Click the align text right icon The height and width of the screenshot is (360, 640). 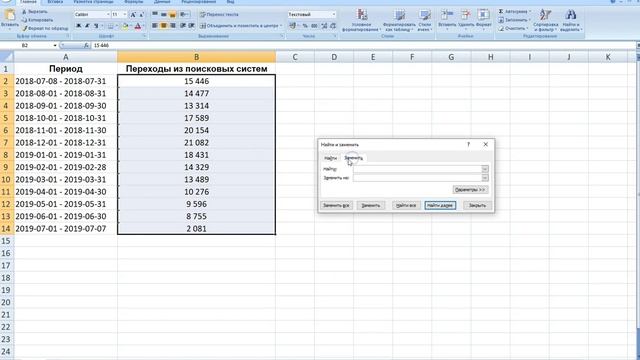pyautogui.click(x=173, y=26)
